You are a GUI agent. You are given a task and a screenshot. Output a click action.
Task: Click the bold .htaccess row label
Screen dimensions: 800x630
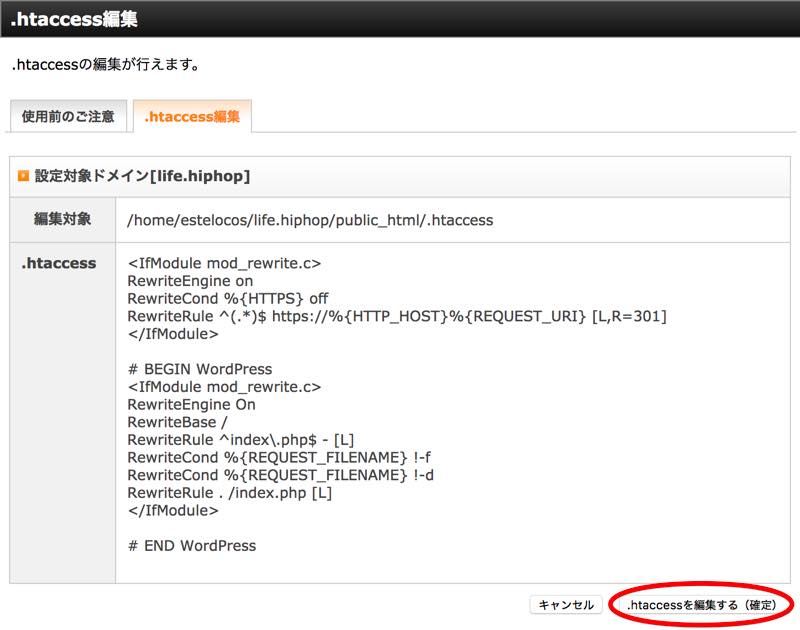59,263
